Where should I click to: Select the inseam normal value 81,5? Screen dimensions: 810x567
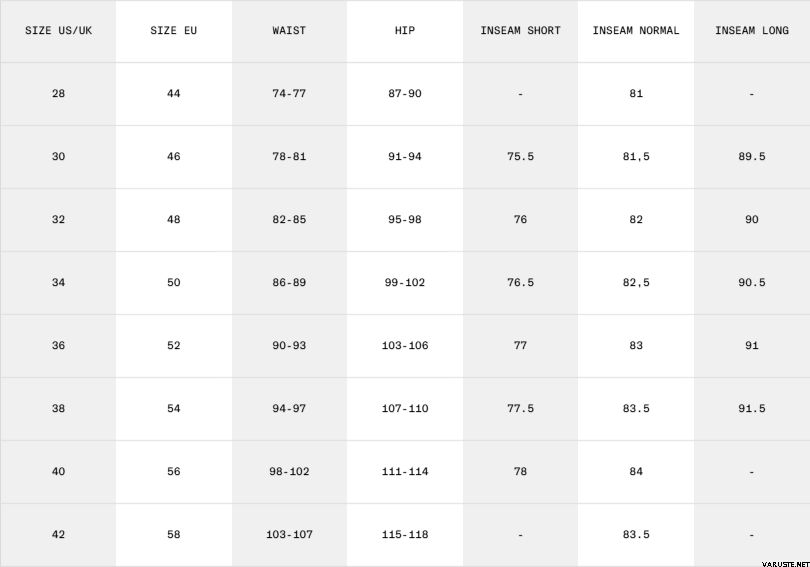click(636, 157)
